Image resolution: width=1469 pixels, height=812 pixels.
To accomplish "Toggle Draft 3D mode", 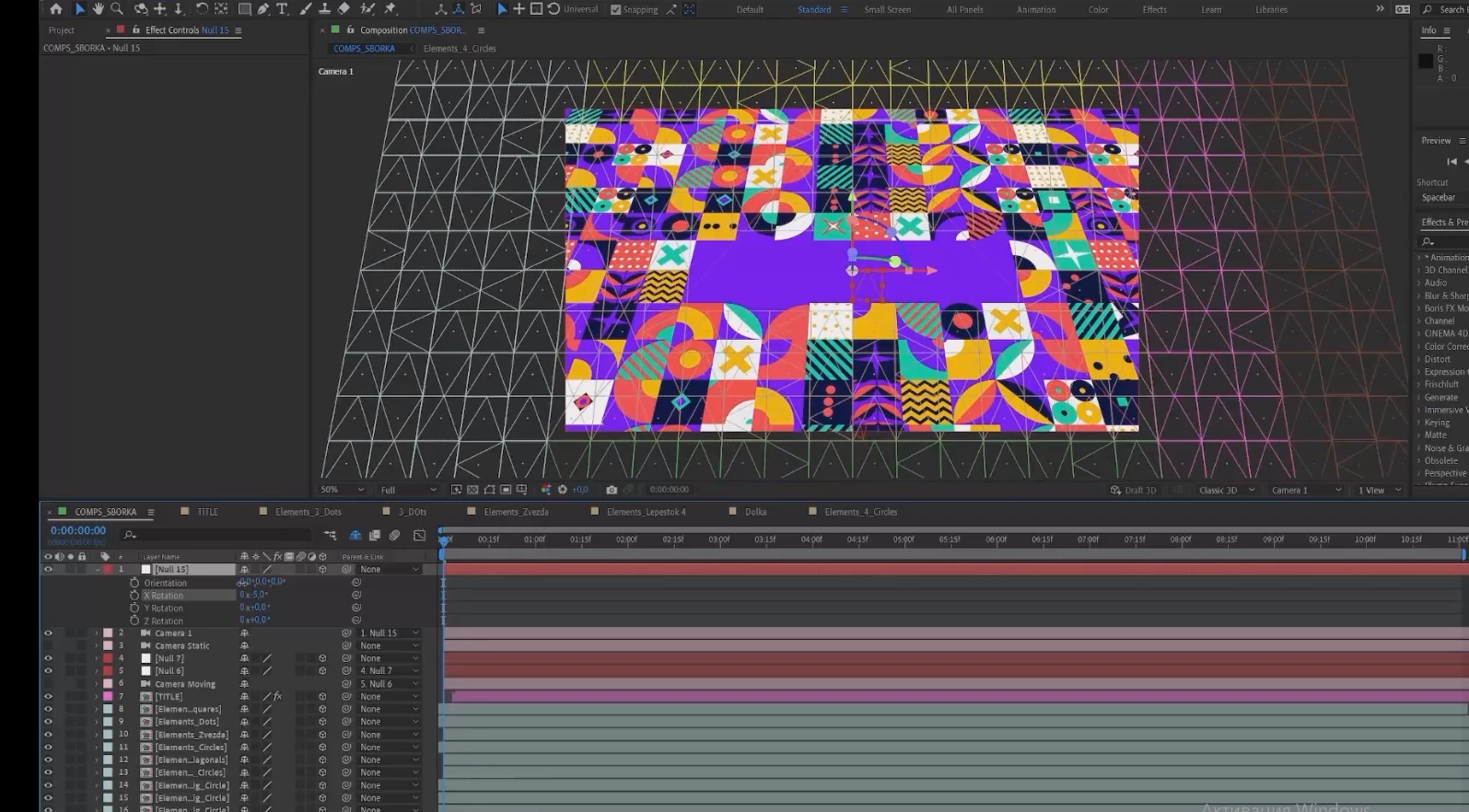I will (x=1133, y=490).
